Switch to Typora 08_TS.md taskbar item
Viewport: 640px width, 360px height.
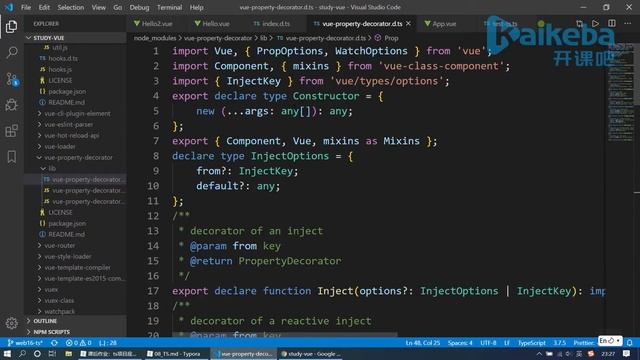[174, 354]
